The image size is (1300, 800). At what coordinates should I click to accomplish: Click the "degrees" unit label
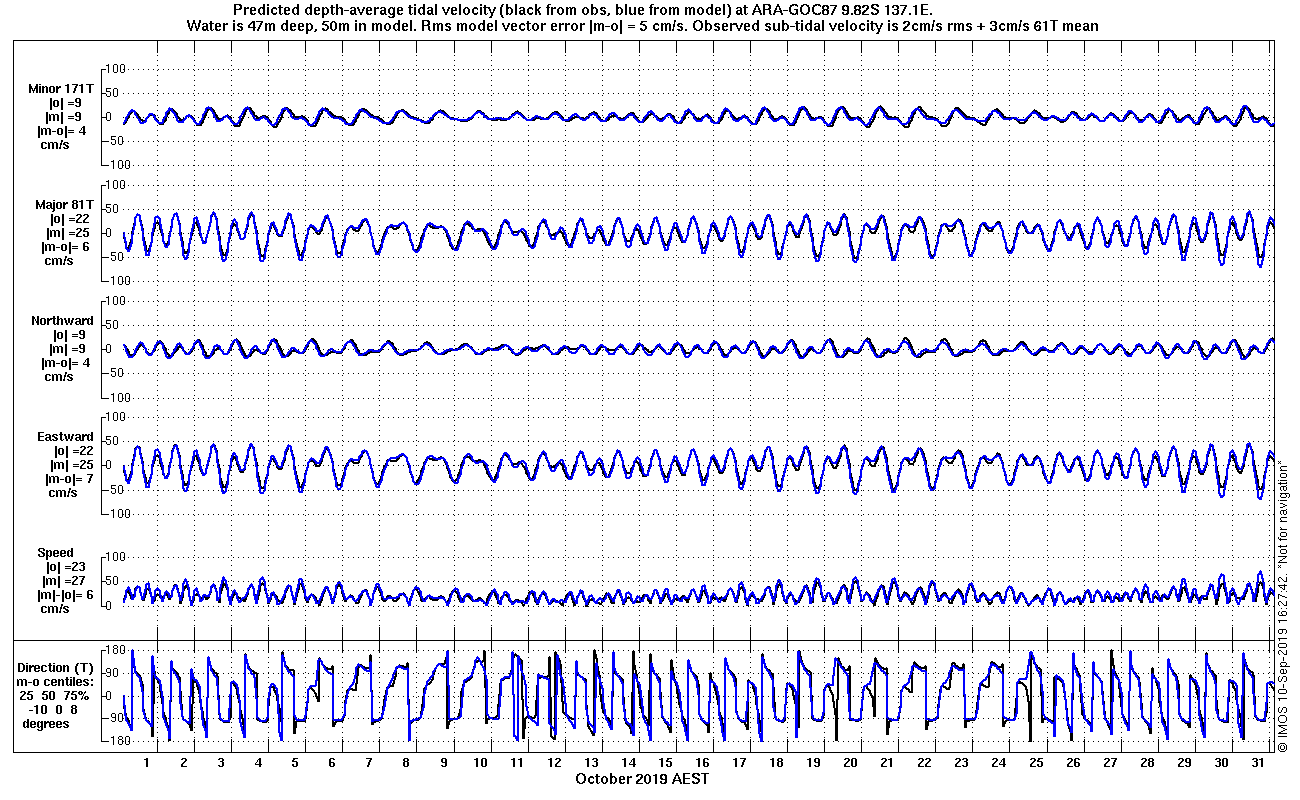click(46, 723)
